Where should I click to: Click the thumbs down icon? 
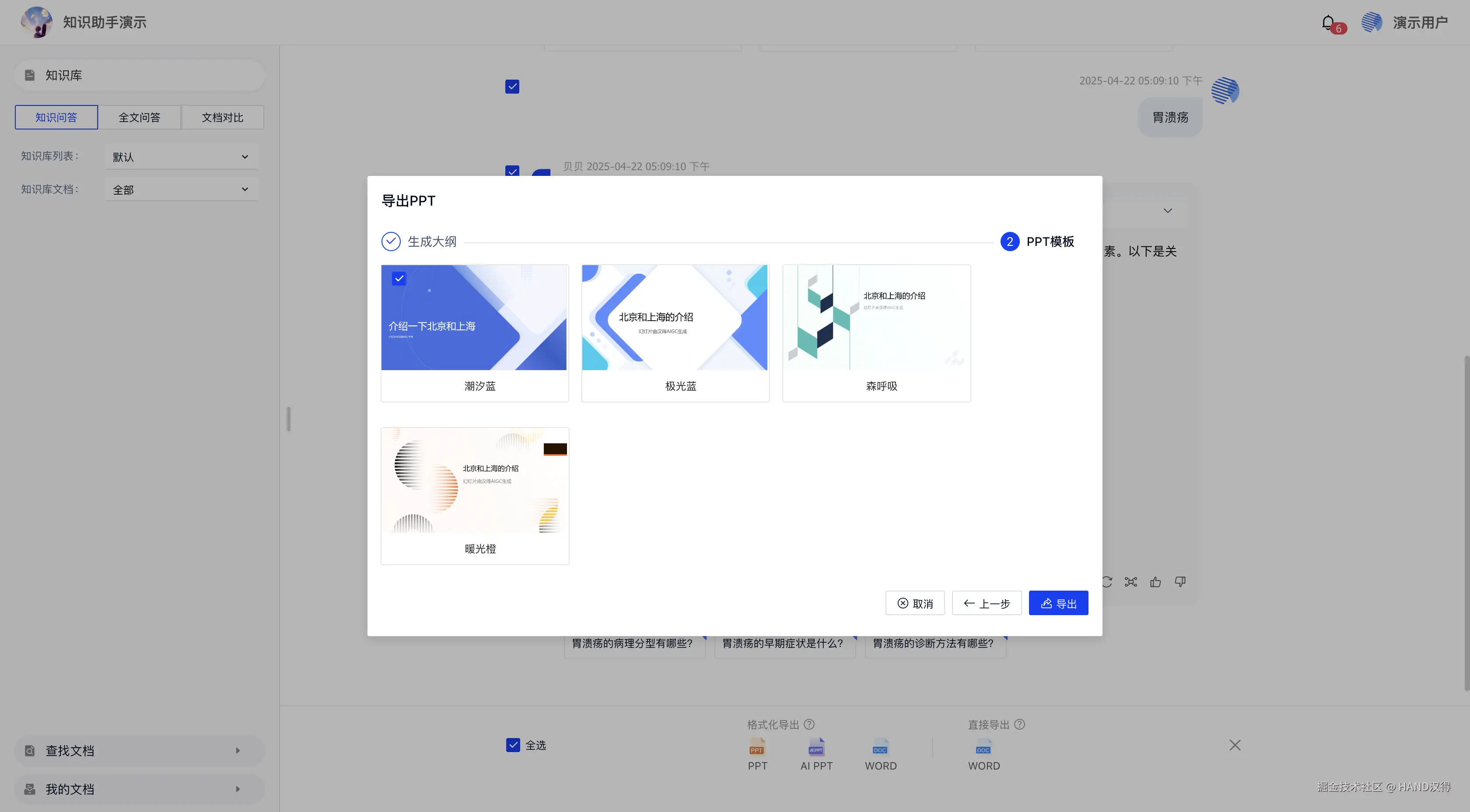[1180, 582]
